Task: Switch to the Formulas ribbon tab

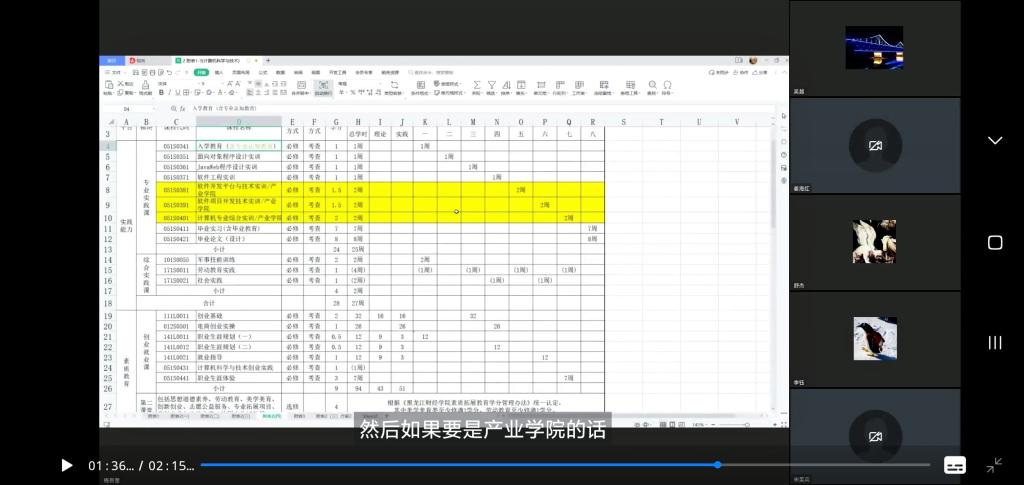Action: click(263, 72)
